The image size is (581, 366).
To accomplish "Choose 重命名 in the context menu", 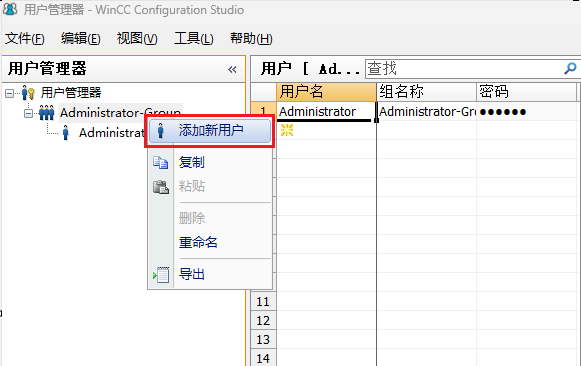I will click(210, 242).
